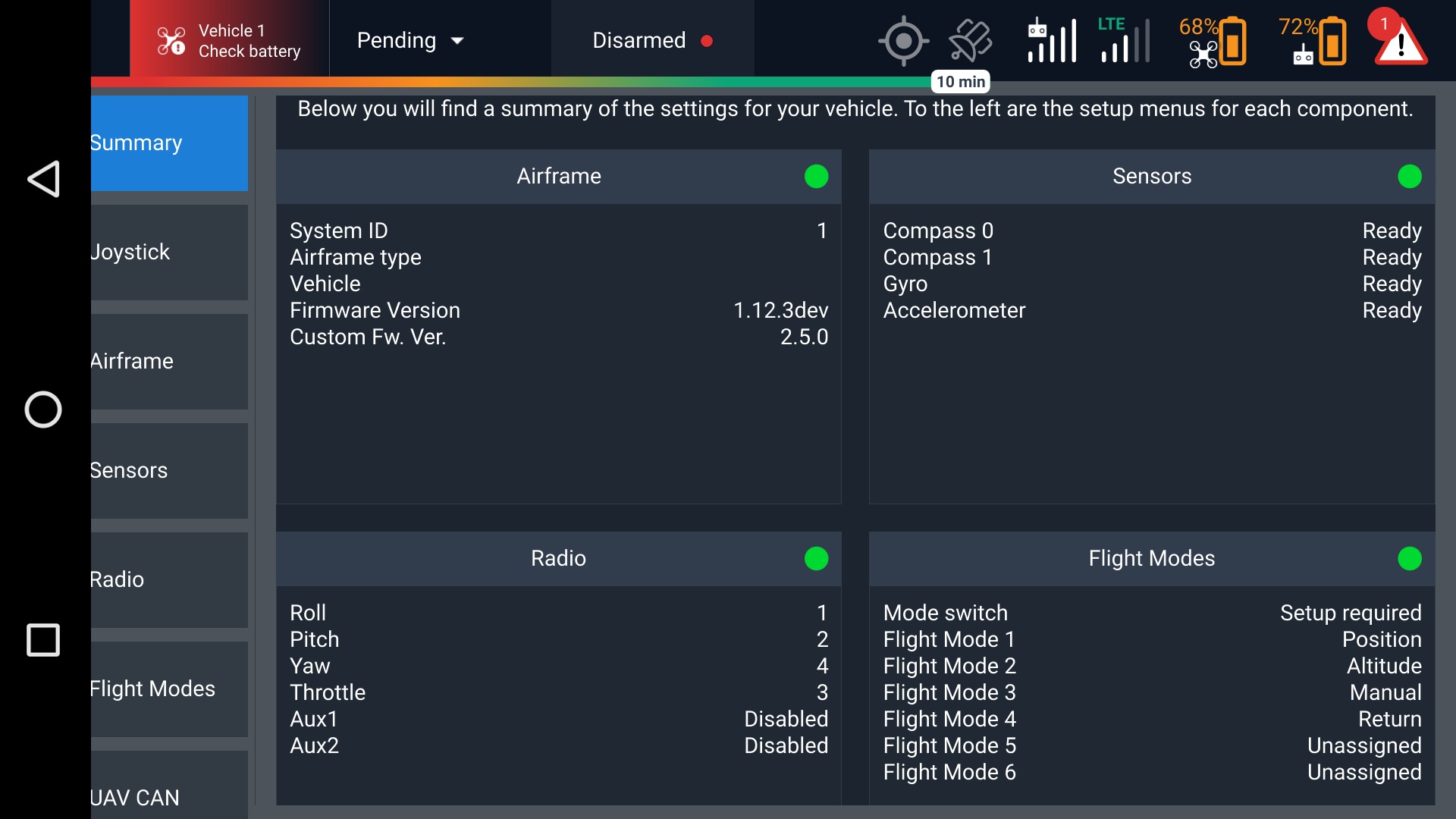Viewport: 1456px width, 819px height.
Task: Click the drone battery 68% indicator
Action: click(1213, 41)
